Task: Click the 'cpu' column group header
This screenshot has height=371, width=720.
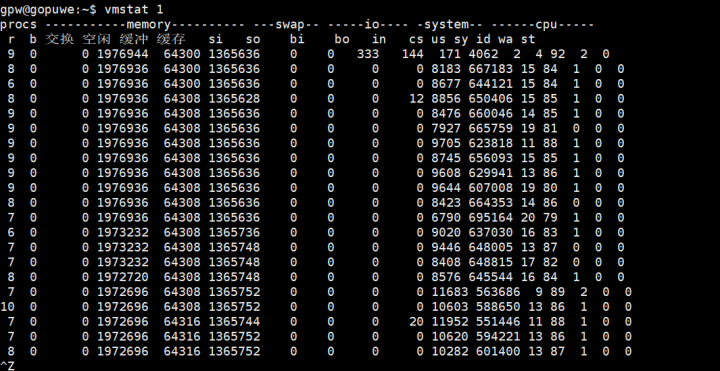Action: click(x=547, y=25)
